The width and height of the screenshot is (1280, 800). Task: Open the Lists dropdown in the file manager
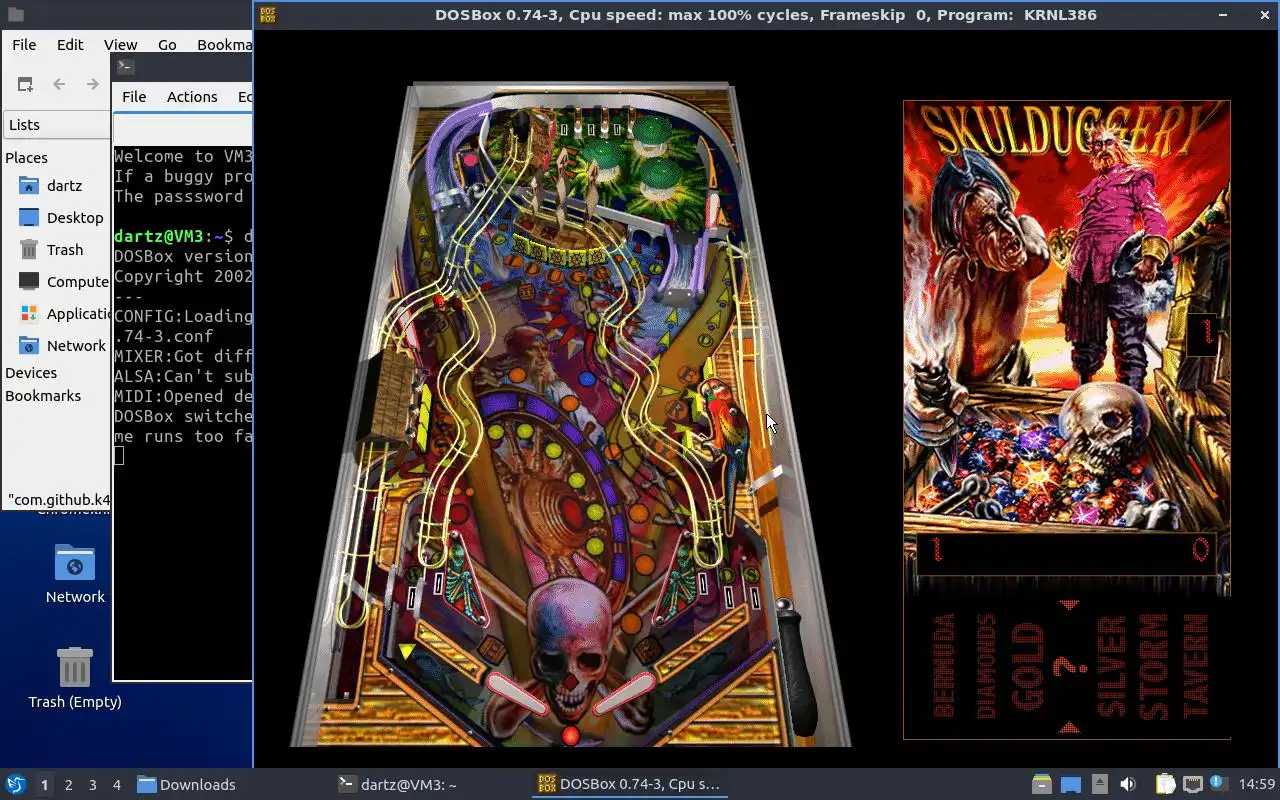click(56, 125)
